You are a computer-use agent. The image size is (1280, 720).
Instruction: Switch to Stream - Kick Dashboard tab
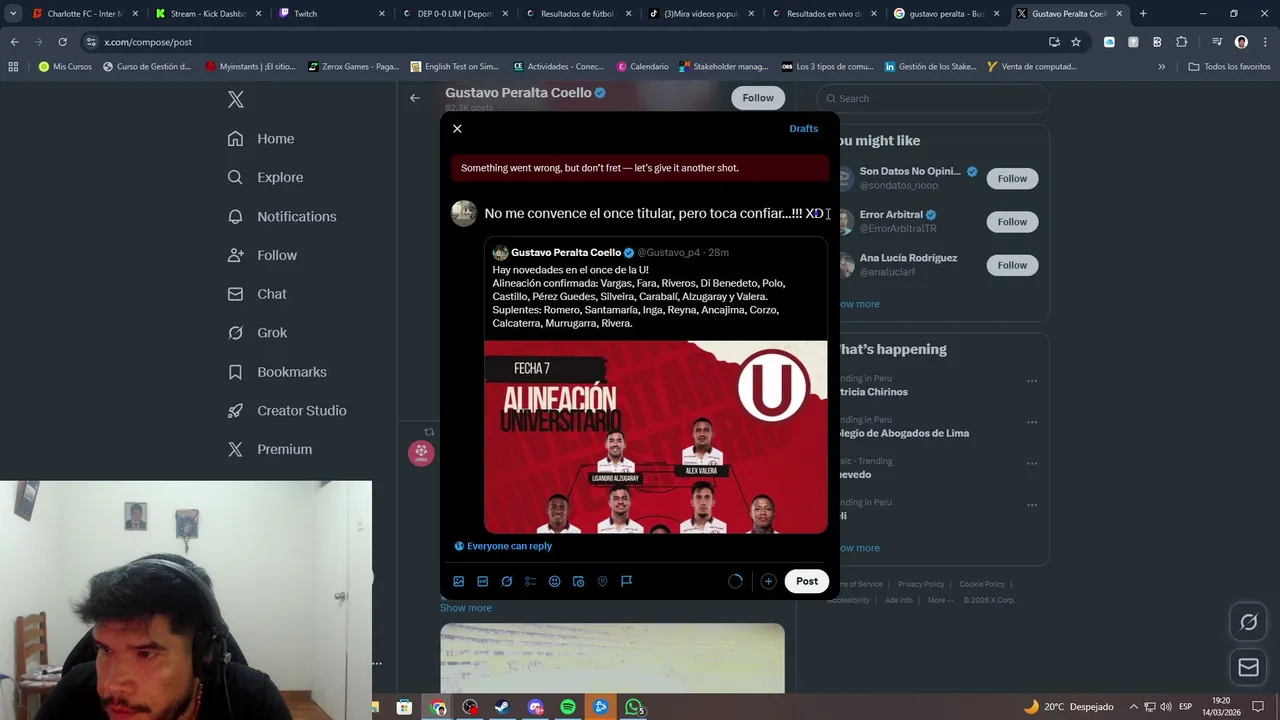click(209, 14)
